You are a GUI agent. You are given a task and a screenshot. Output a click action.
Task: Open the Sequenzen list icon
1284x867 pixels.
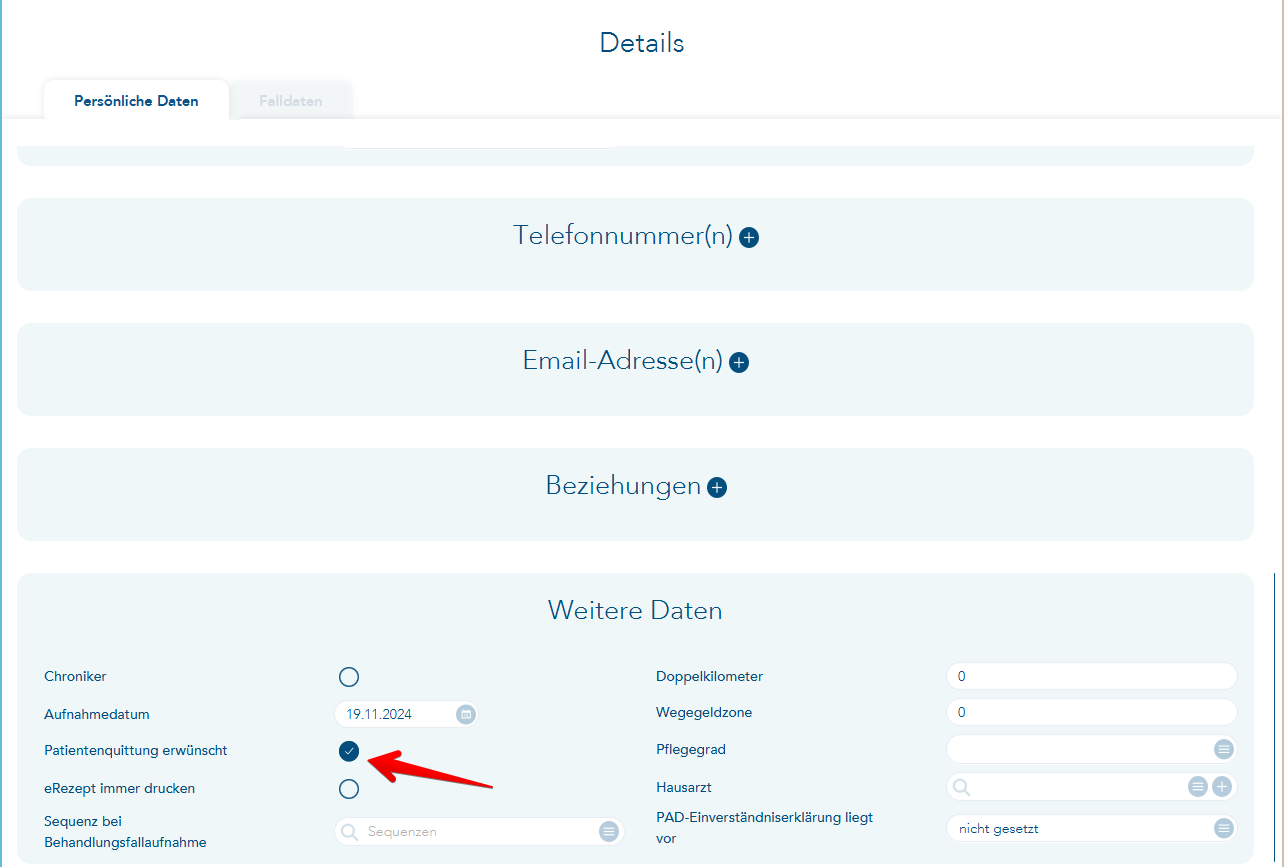tap(609, 831)
